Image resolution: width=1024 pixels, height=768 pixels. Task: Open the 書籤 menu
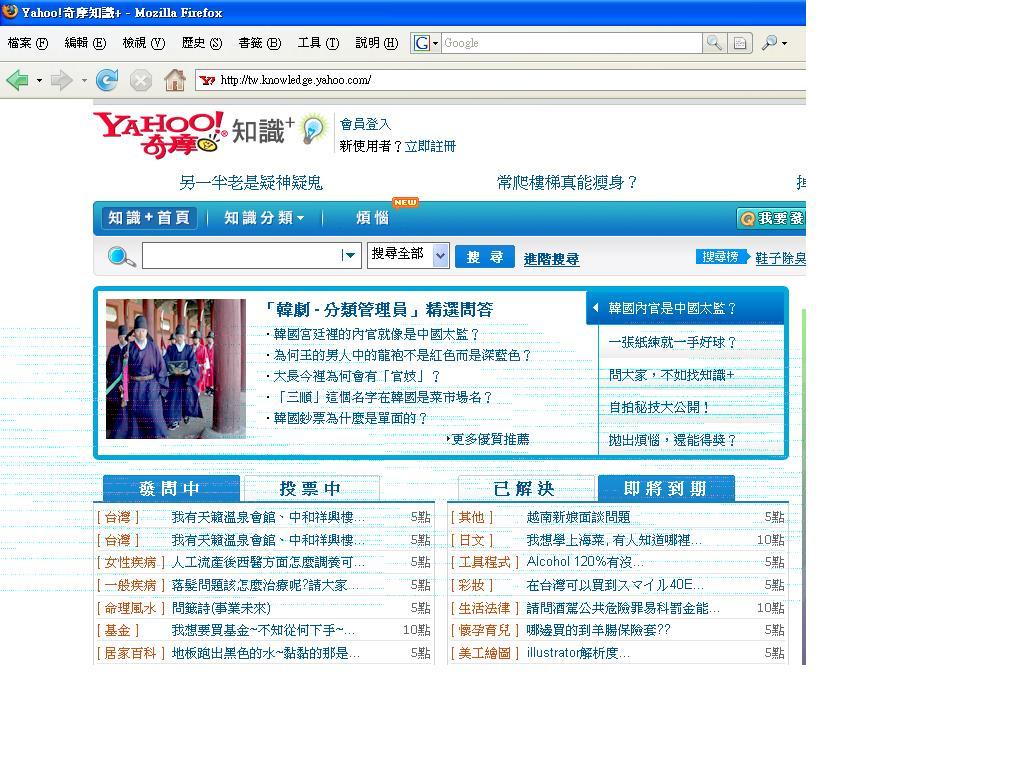coord(259,43)
